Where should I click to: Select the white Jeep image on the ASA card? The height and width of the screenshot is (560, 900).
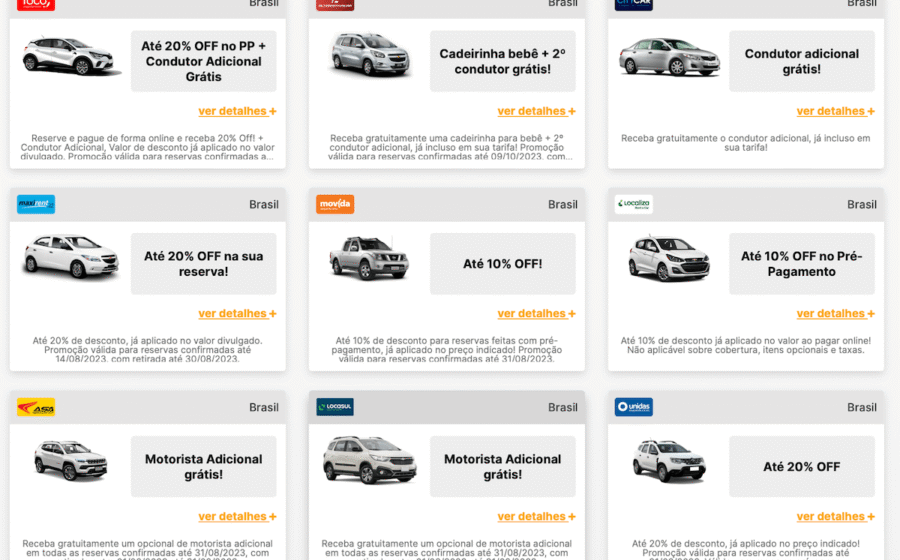tap(71, 460)
